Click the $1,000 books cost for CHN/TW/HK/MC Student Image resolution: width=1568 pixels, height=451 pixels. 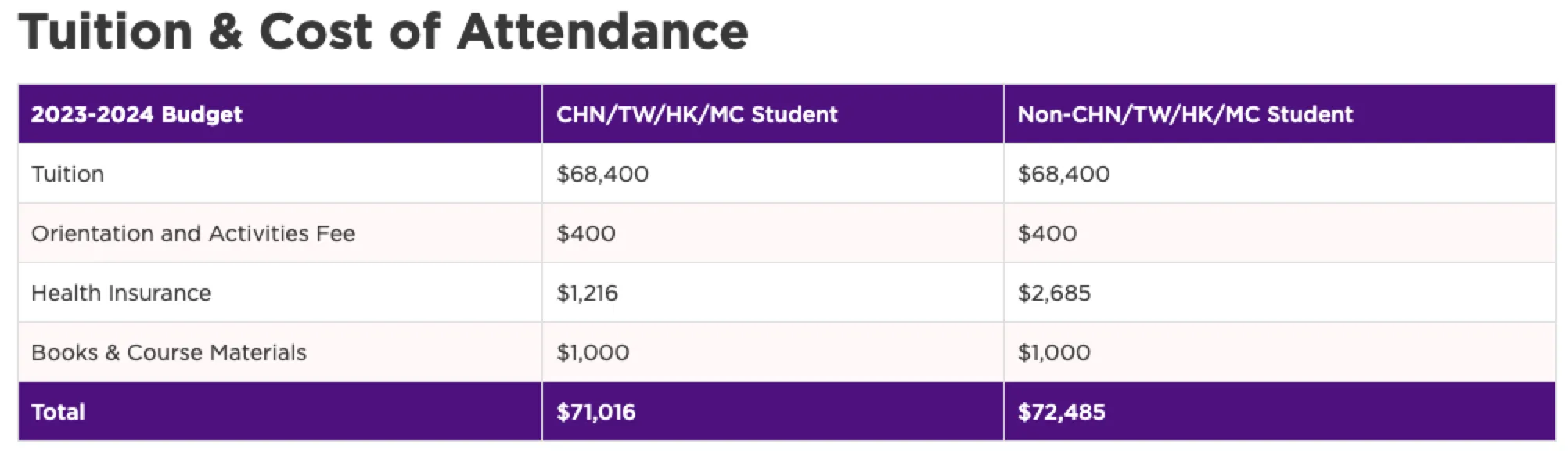pyautogui.click(x=592, y=352)
